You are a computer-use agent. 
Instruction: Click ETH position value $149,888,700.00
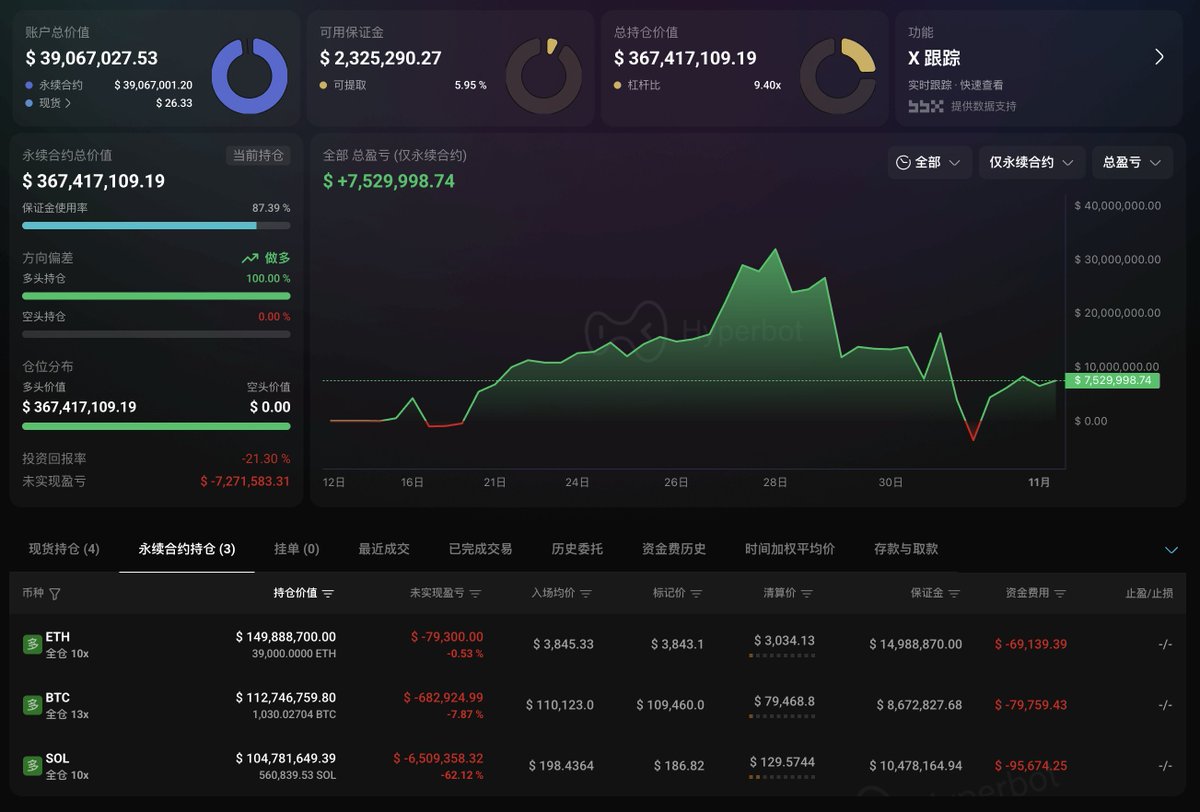[286, 637]
